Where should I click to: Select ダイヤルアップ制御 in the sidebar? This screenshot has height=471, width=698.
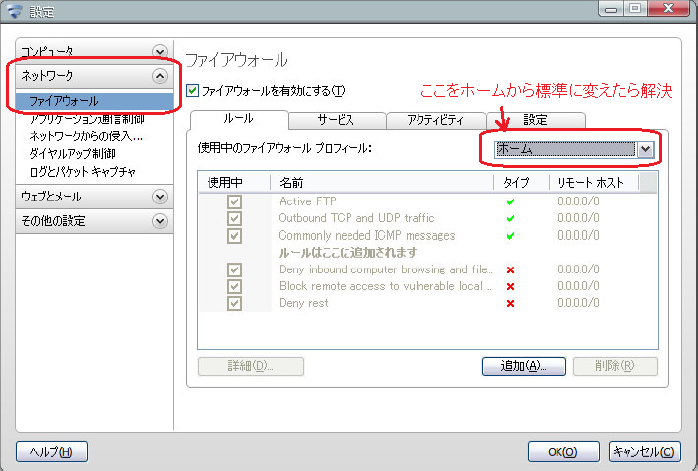click(x=72, y=154)
